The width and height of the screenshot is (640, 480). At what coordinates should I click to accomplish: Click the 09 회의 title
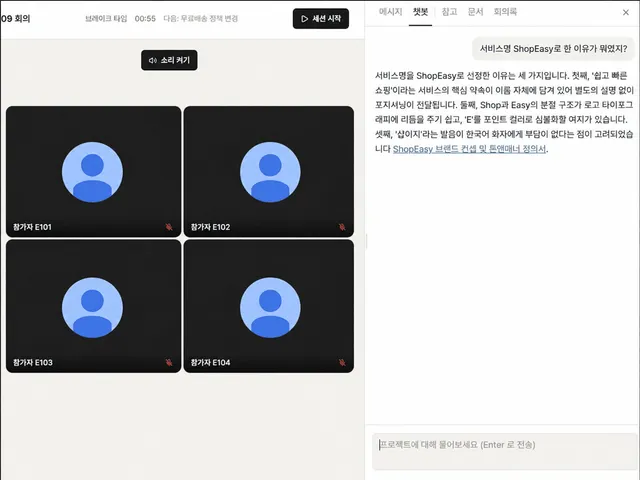pos(15,19)
